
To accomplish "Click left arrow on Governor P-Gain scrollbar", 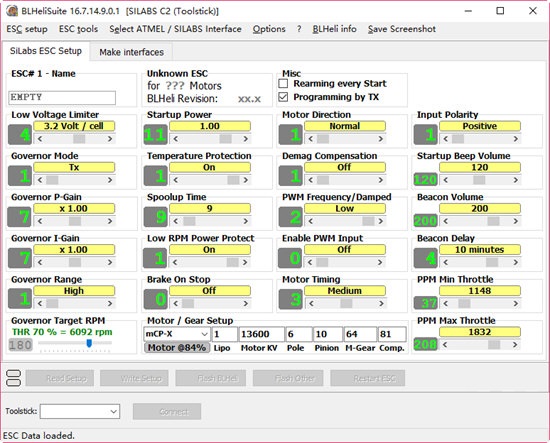I will (x=40, y=221).
